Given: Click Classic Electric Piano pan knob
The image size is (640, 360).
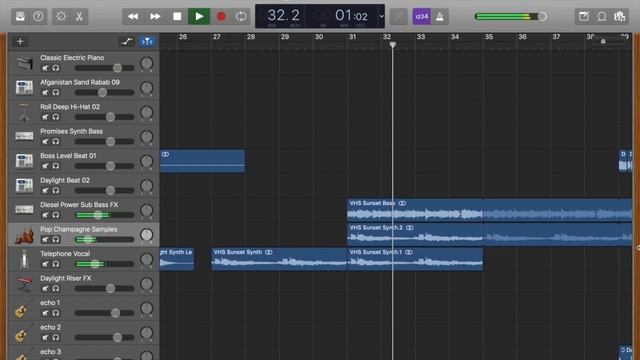Looking at the screenshot, I should pos(146,63).
